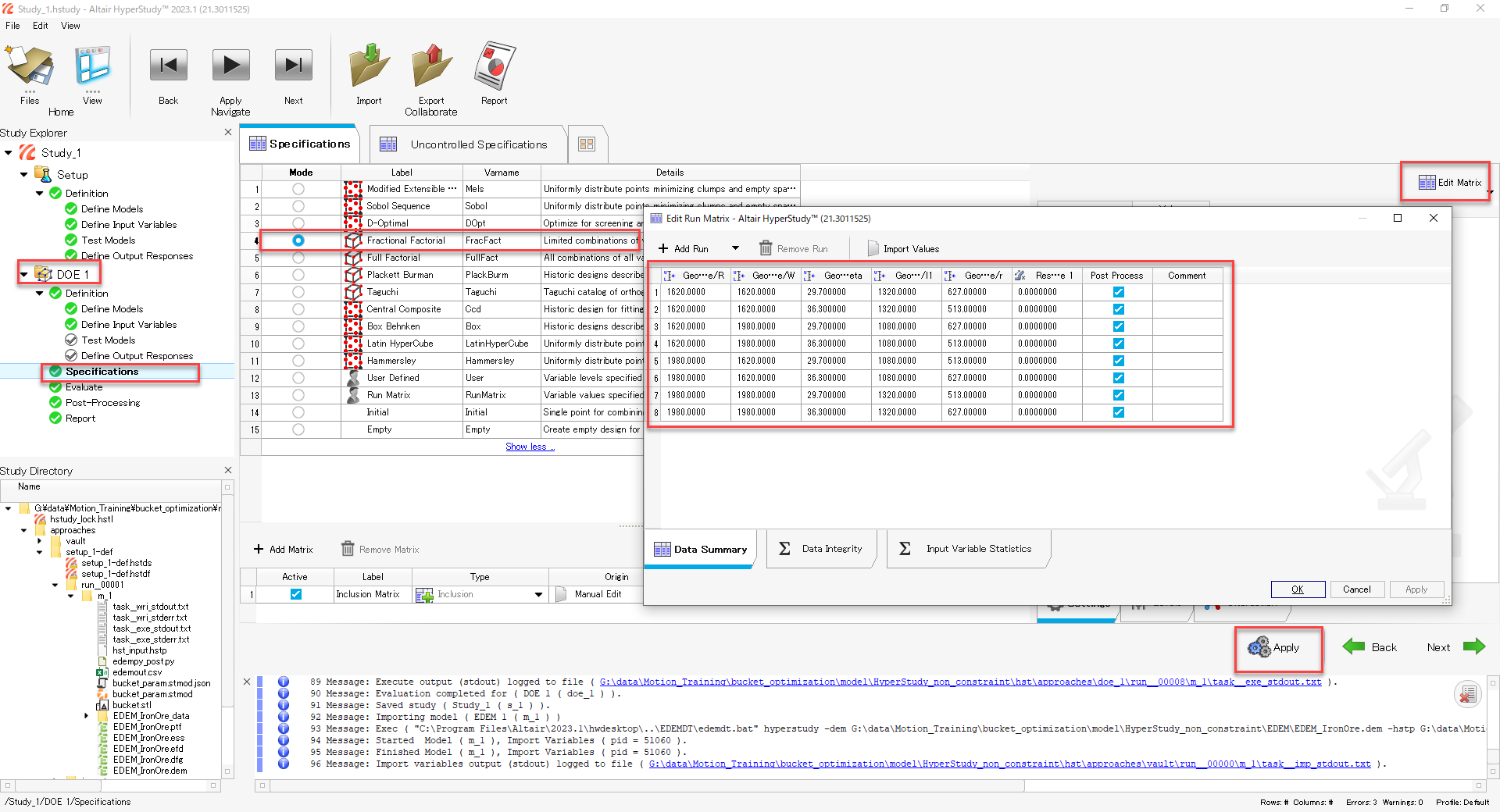Select the Sobol Sequence radio button
This screenshot has width=1500, height=812.
298,206
